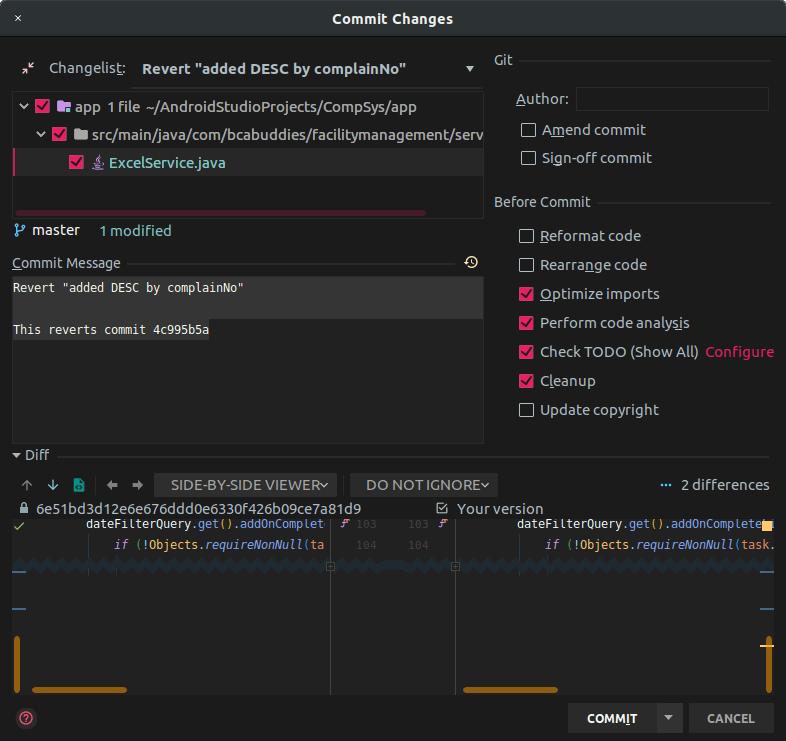786x741 pixels.
Task: Click the lock icon beside revision hash
Action: click(24, 508)
